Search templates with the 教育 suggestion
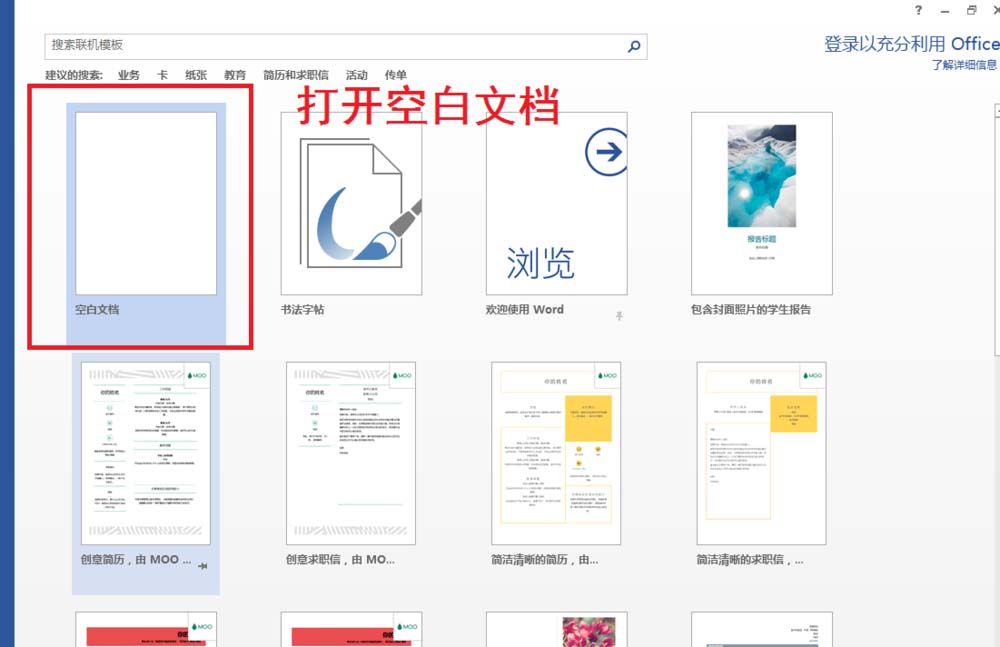 (x=235, y=74)
